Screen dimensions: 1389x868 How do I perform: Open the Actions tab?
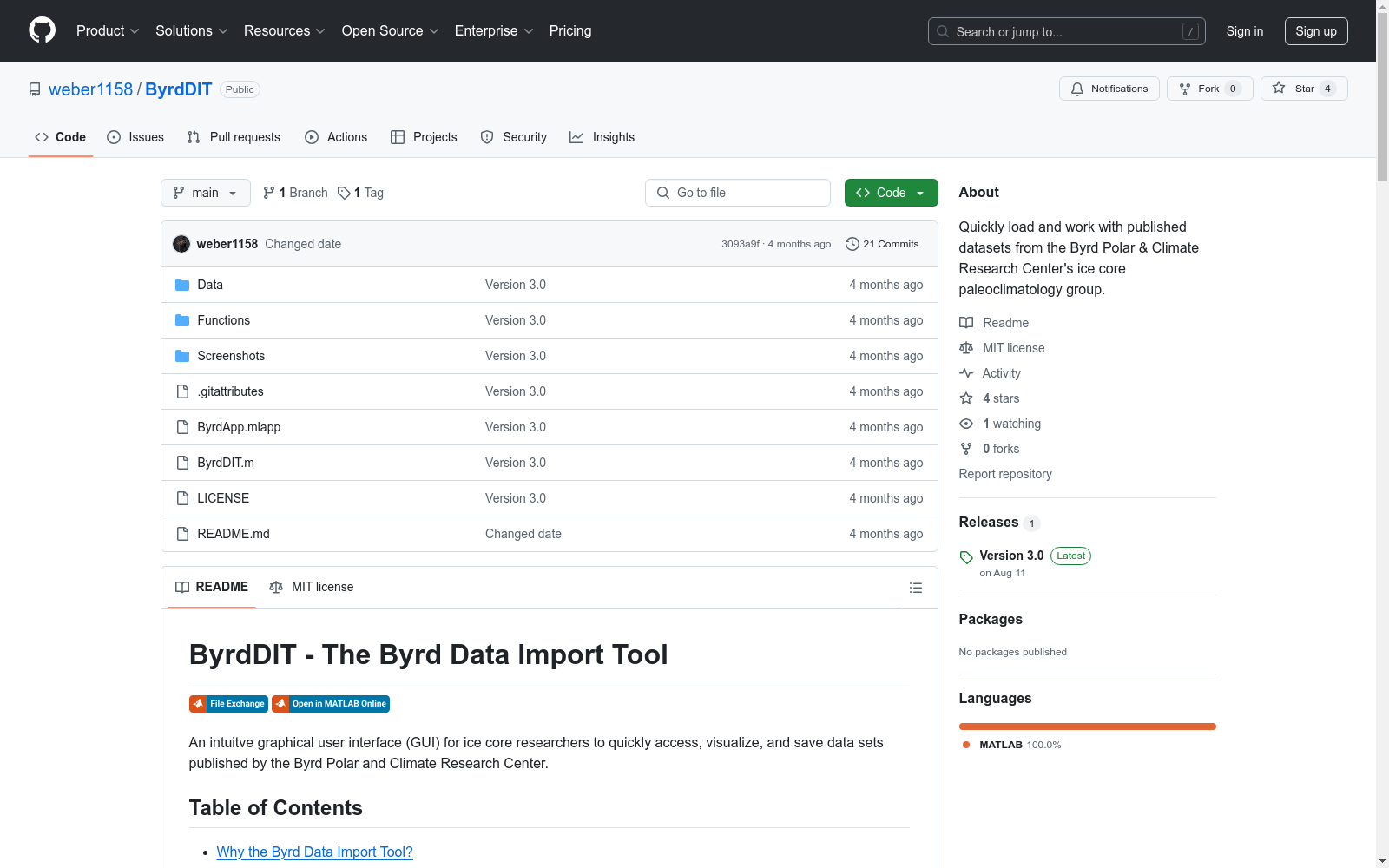[336, 137]
